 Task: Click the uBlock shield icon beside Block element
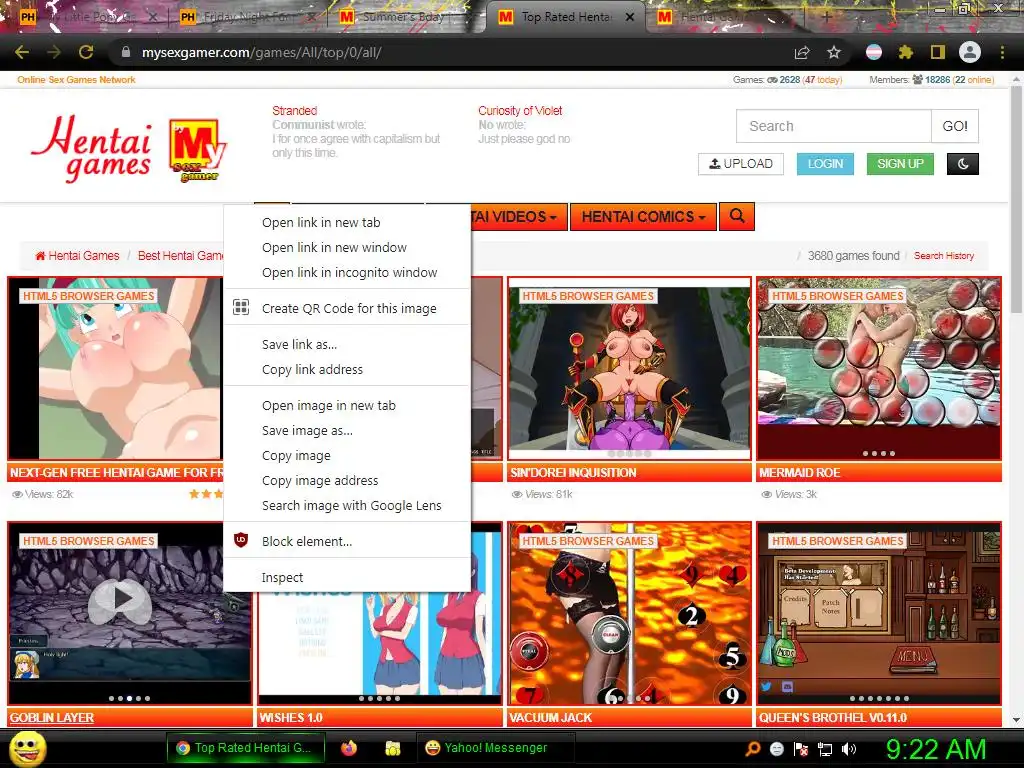tap(241, 540)
